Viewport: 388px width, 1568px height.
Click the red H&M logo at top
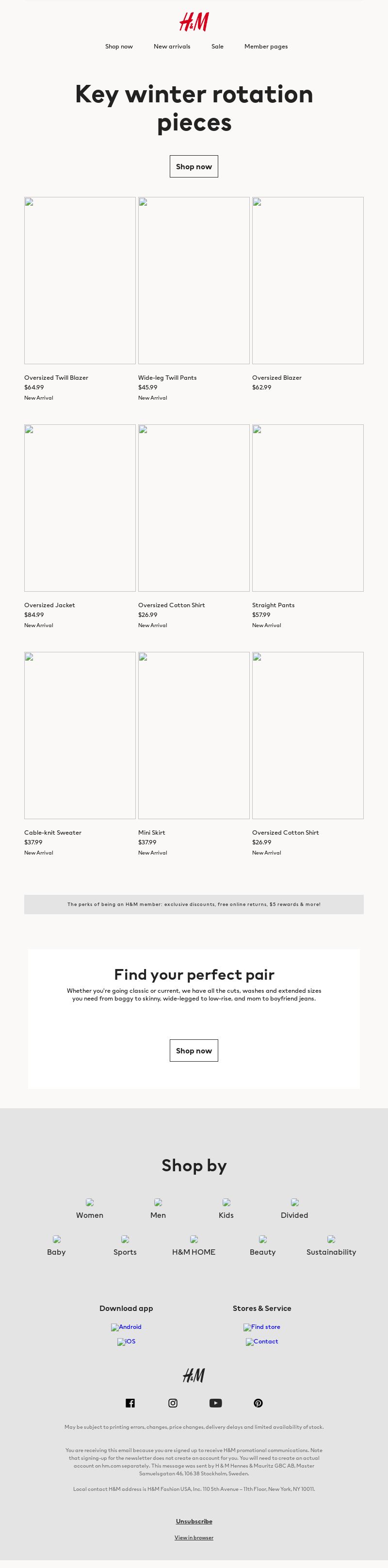(194, 22)
